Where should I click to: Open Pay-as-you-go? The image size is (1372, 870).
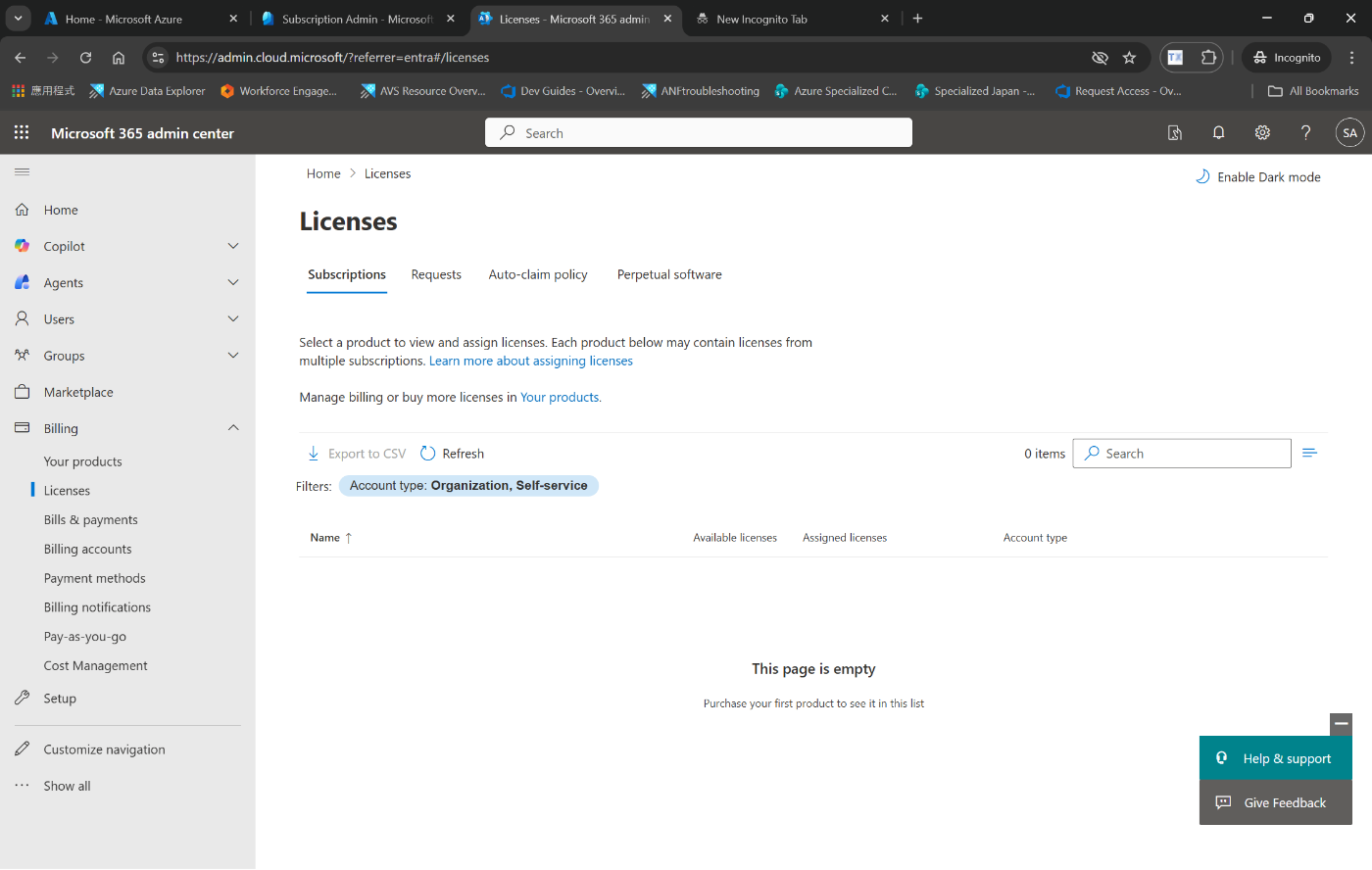tap(85, 636)
